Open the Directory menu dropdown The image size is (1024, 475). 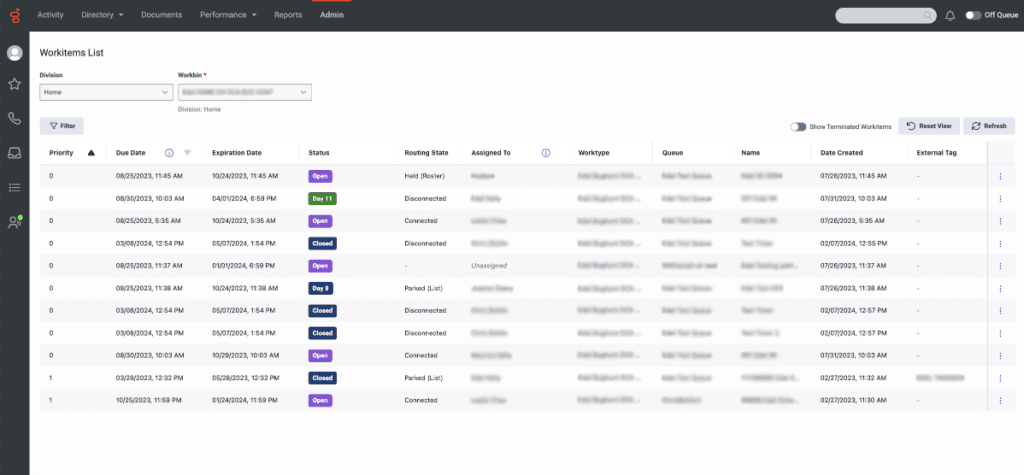[x=102, y=15]
